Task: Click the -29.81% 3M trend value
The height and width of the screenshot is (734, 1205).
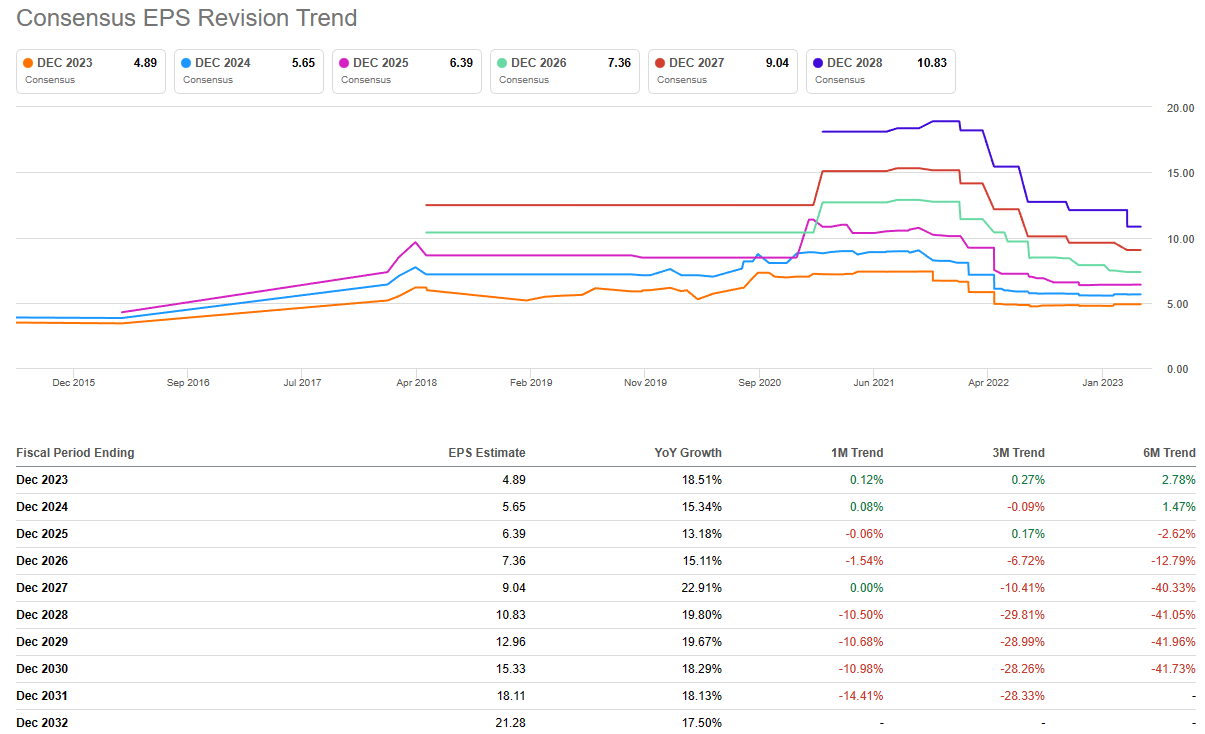Action: [1022, 615]
